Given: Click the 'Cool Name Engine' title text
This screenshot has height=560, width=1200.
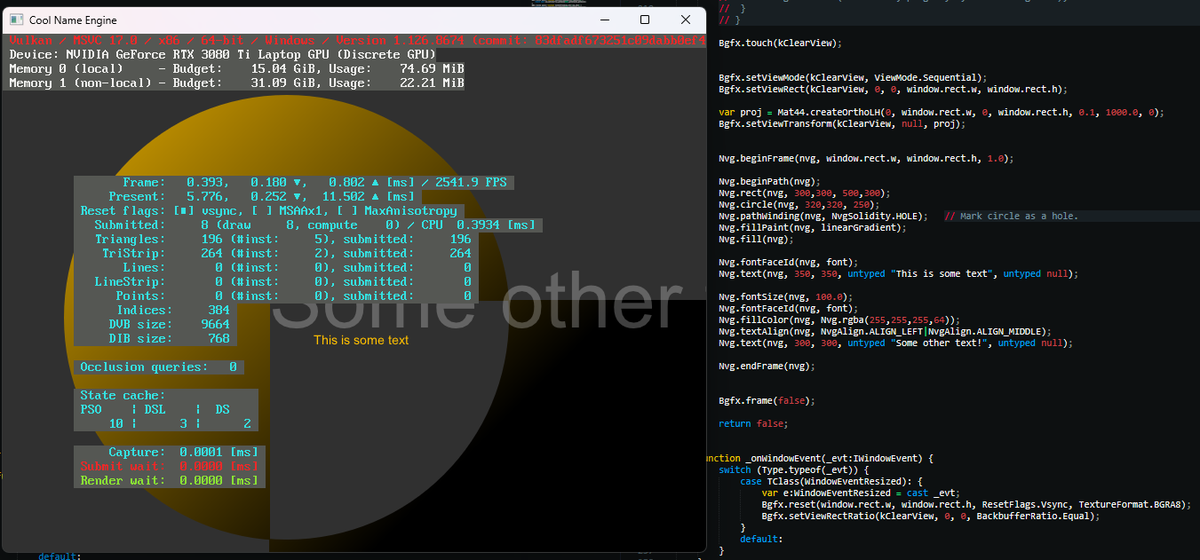Looking at the screenshot, I should [x=73, y=21].
